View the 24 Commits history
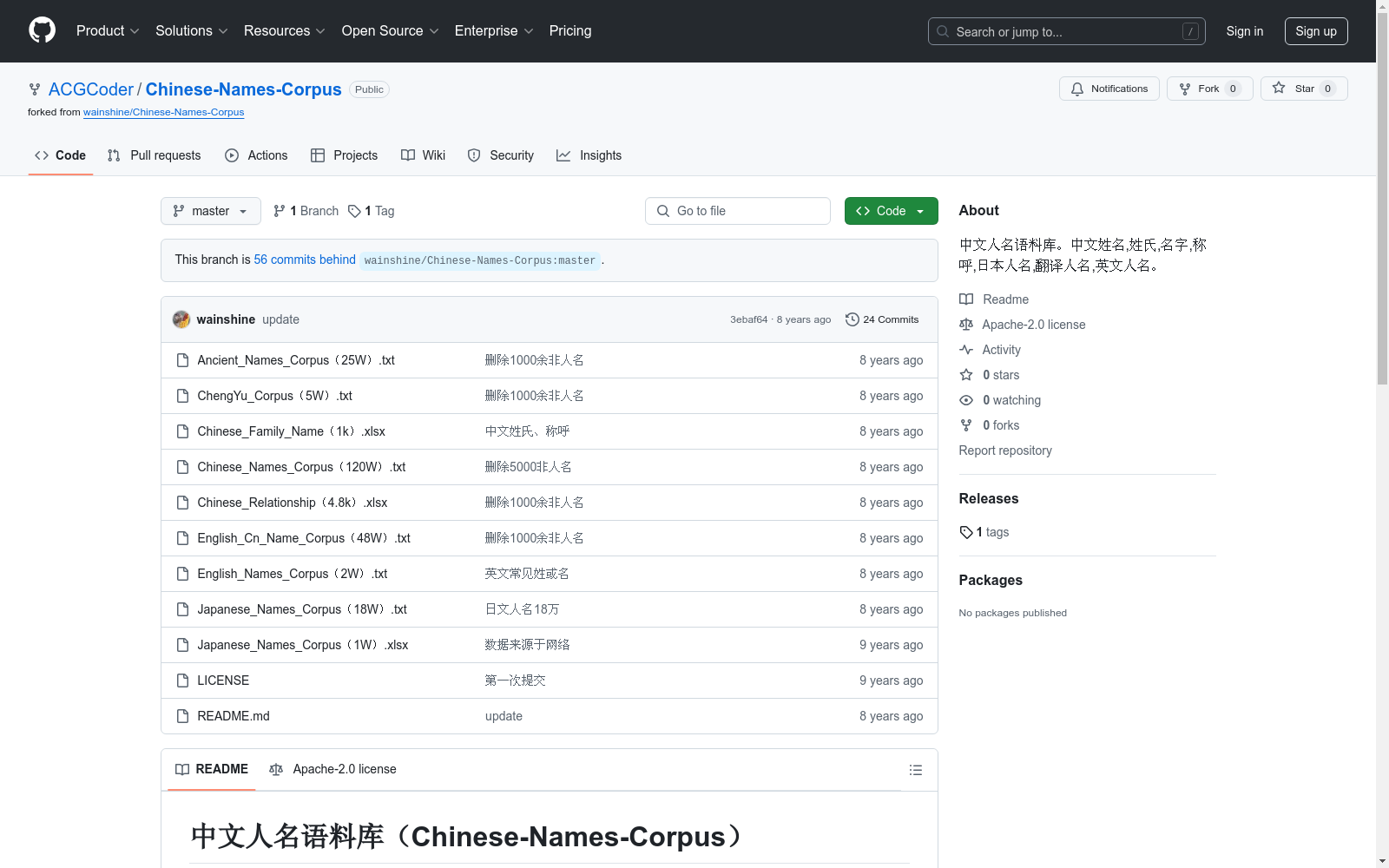Viewport: 1389px width, 868px height. (x=882, y=319)
